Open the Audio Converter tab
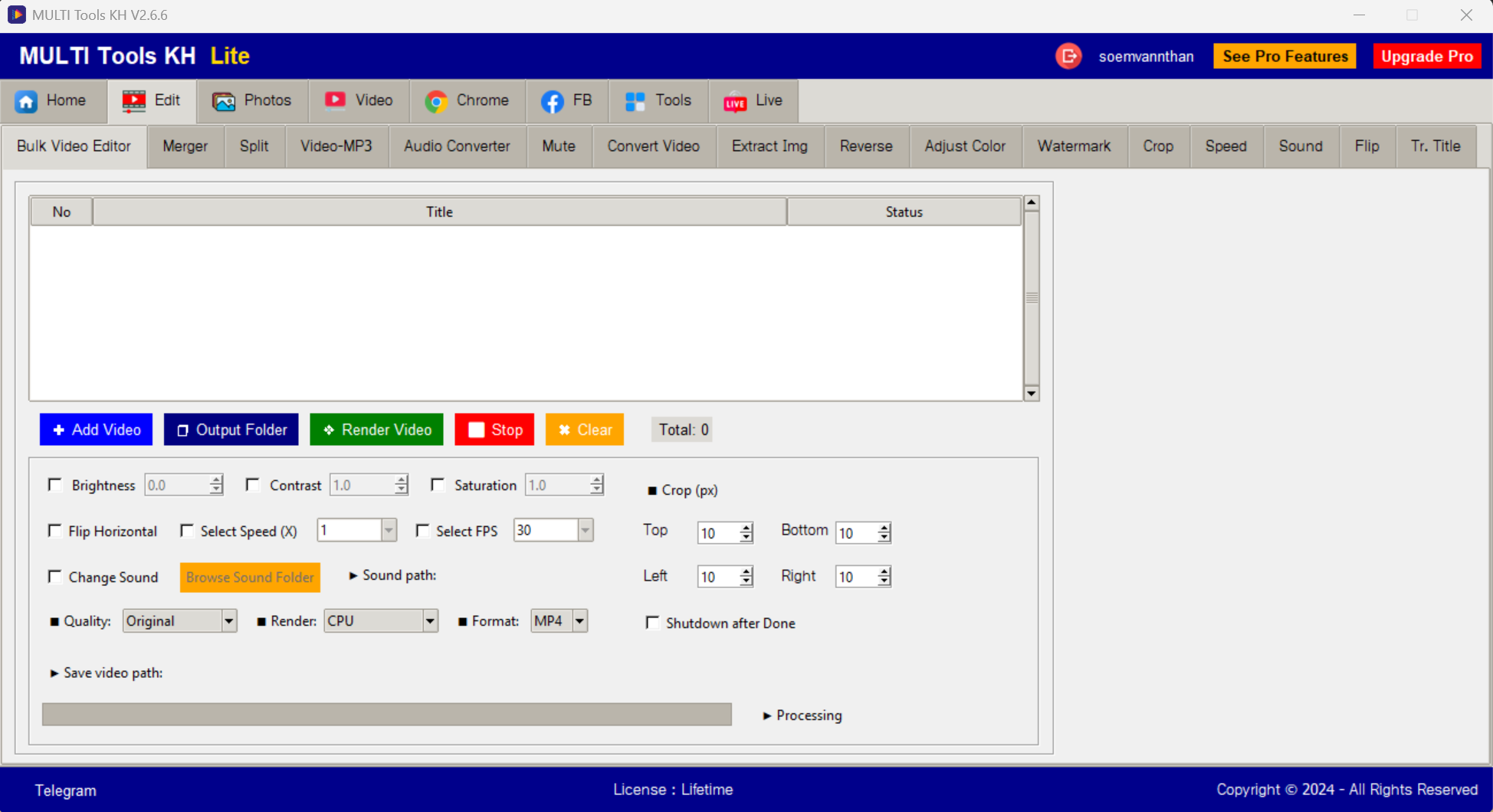The image size is (1493, 812). (x=457, y=146)
